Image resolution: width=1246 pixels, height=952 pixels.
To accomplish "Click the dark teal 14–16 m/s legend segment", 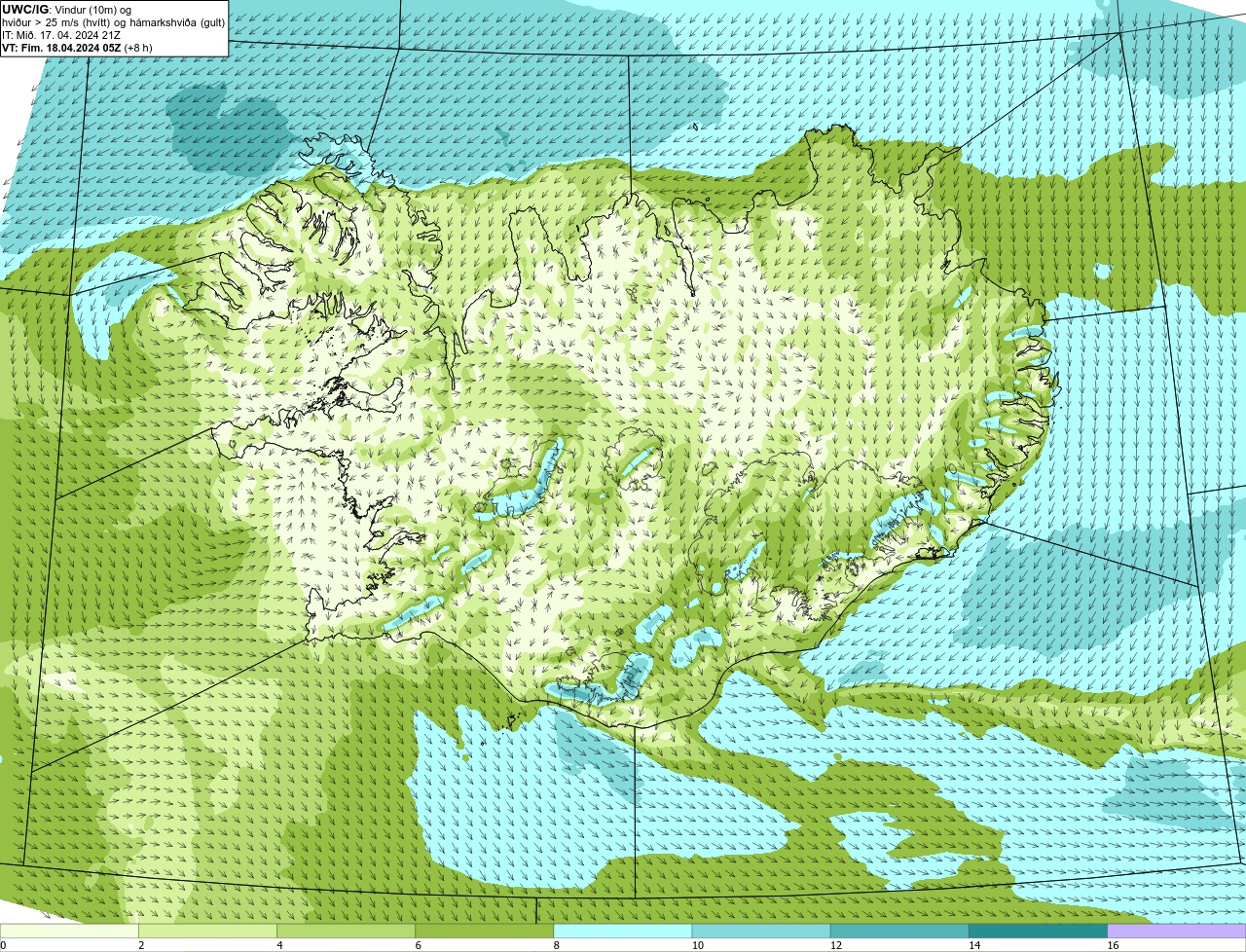I will tap(1039, 931).
